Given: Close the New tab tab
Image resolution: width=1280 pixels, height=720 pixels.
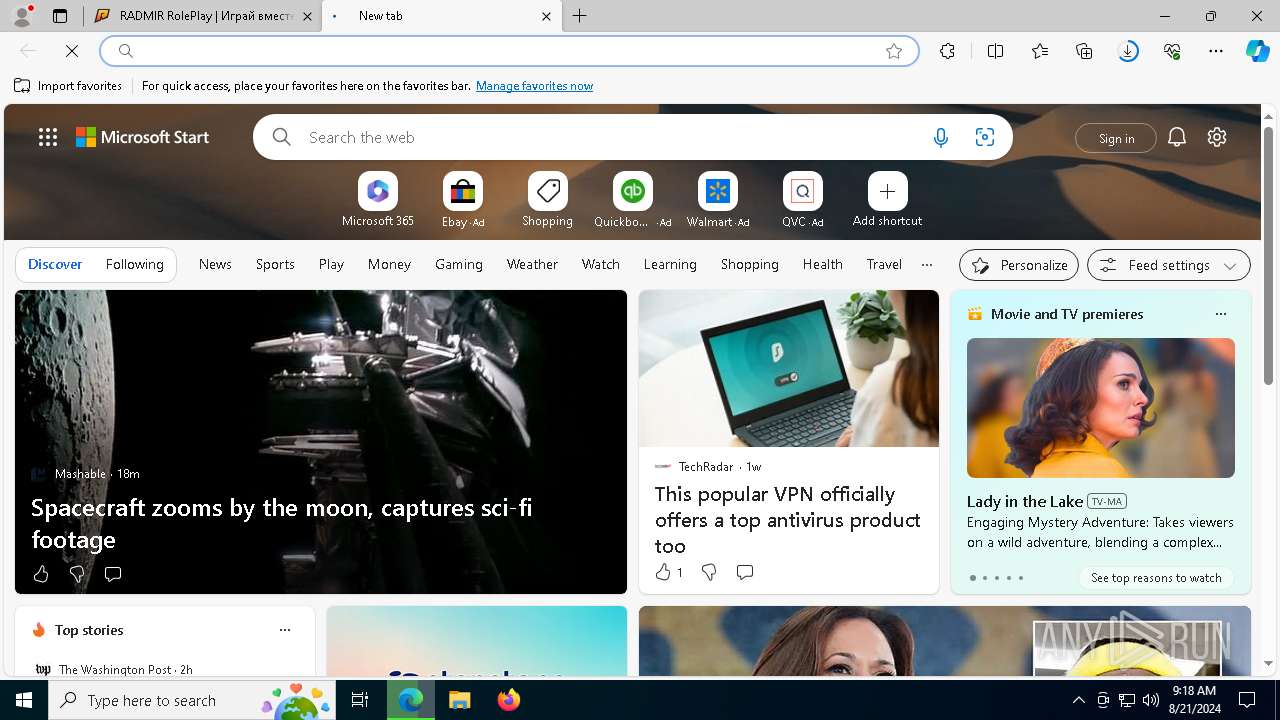Looking at the screenshot, I should pyautogui.click(x=546, y=16).
